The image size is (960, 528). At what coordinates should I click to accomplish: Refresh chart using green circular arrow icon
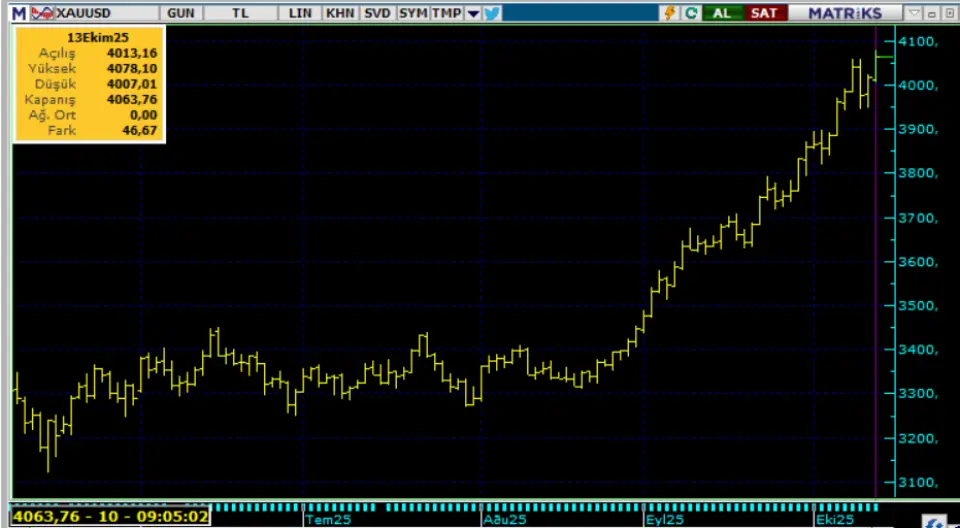point(690,13)
